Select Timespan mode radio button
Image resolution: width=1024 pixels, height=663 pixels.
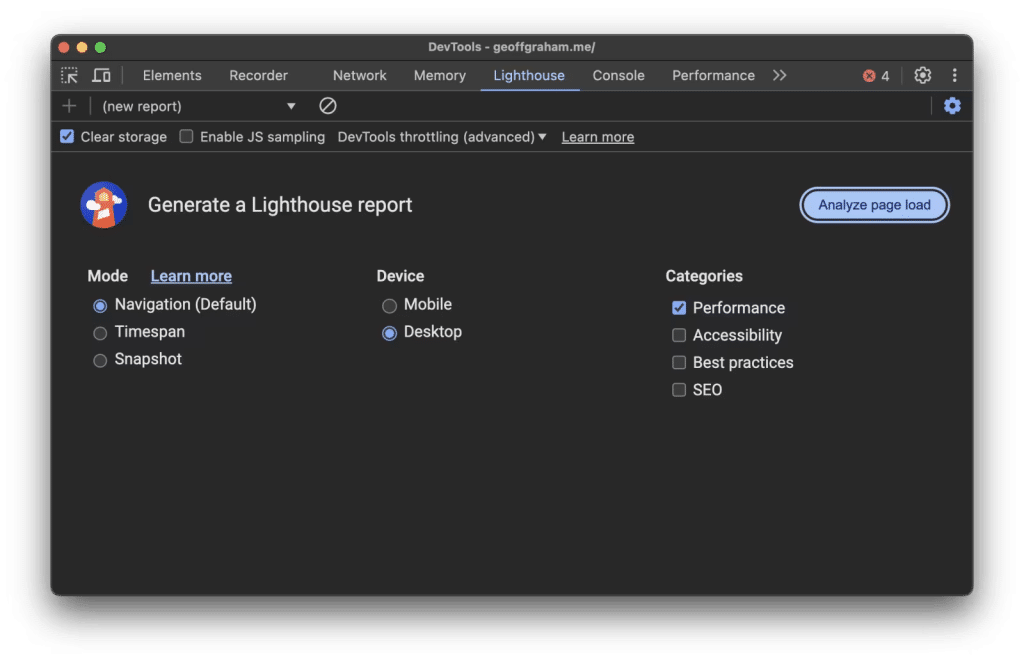(x=100, y=333)
